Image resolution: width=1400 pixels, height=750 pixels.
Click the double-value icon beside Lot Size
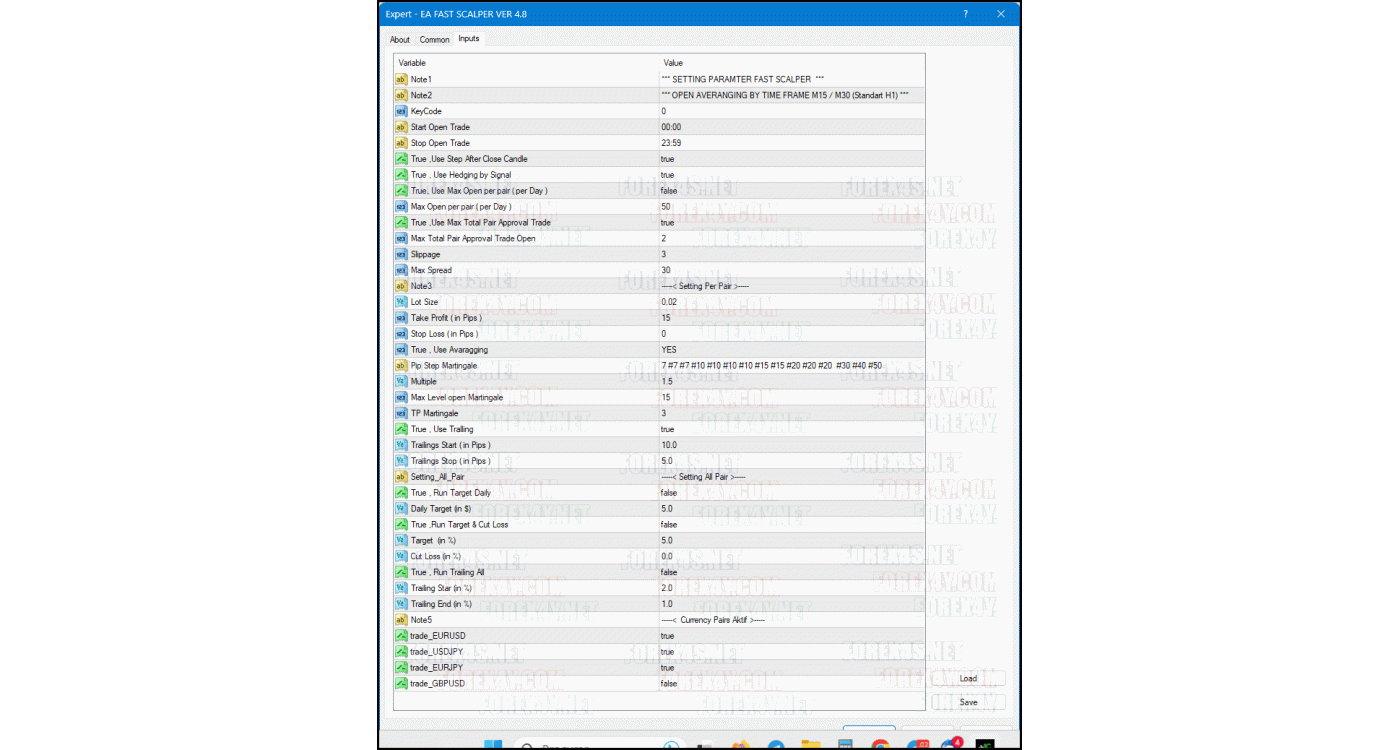tap(401, 301)
